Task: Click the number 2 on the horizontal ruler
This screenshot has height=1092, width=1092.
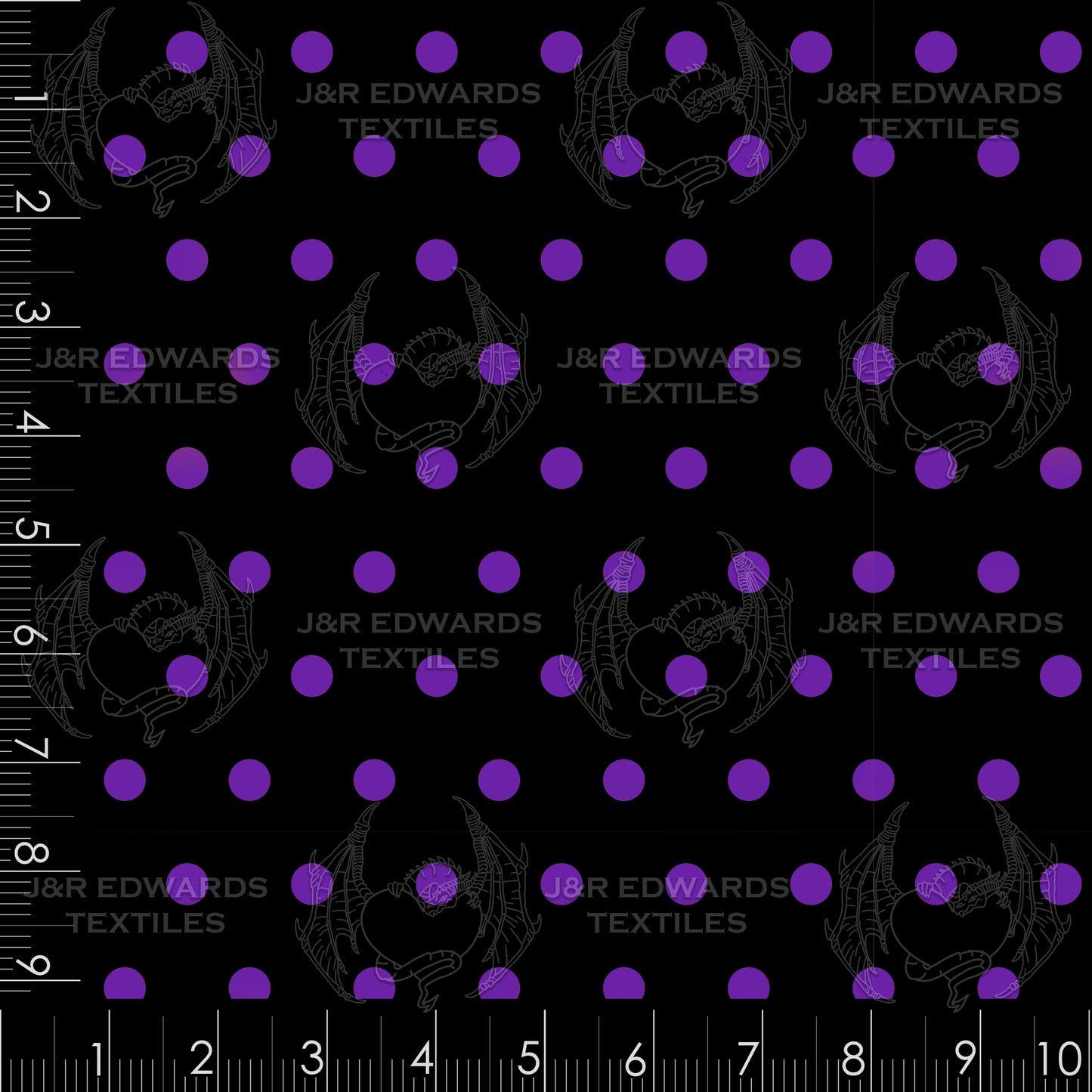Action: [x=202, y=1059]
